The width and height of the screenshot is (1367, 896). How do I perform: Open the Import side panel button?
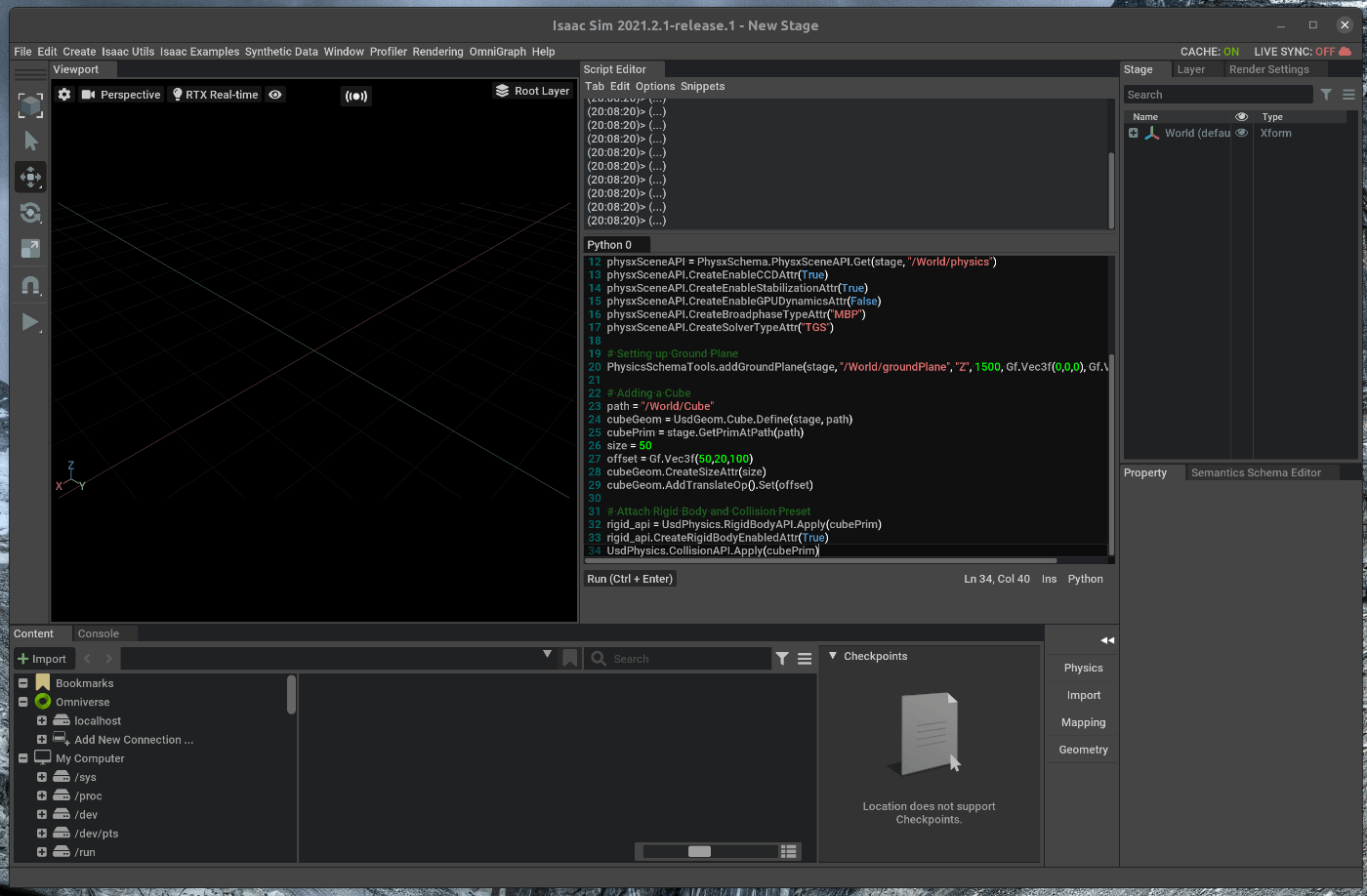tap(1083, 695)
